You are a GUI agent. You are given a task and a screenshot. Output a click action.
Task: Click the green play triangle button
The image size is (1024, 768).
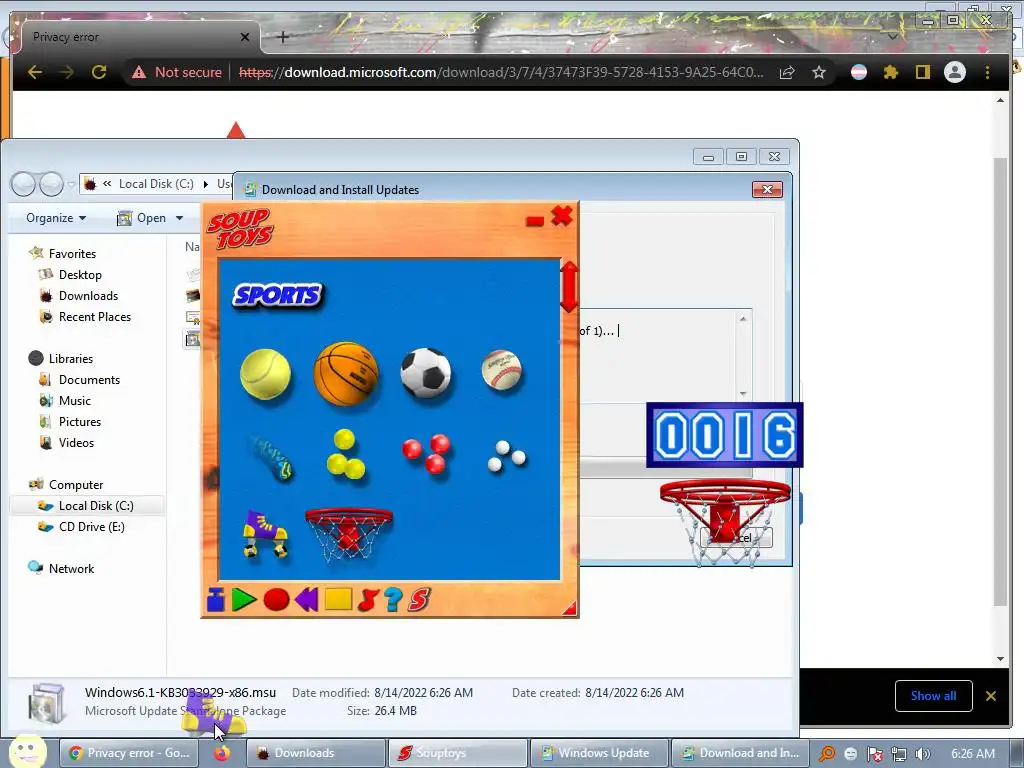tap(244, 599)
